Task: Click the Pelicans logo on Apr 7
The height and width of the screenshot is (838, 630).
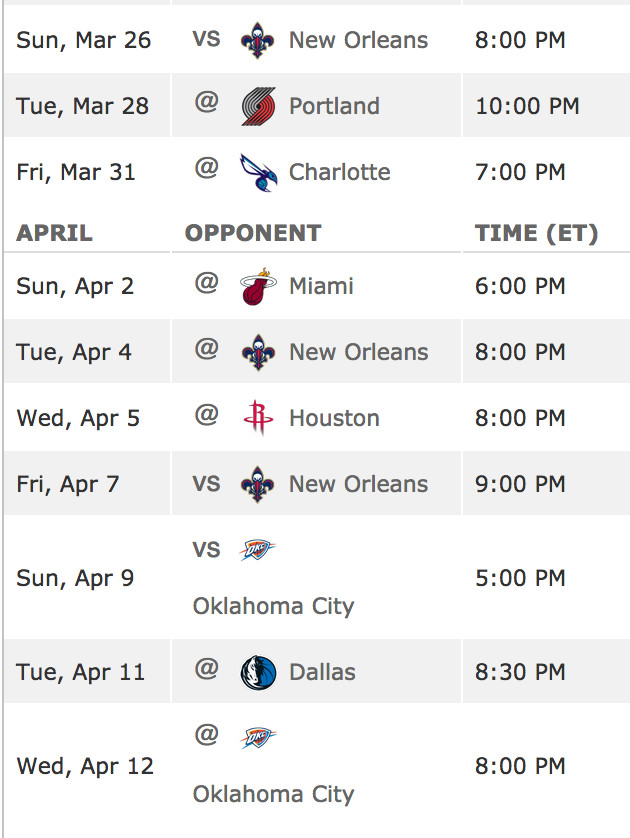Action: 258,484
